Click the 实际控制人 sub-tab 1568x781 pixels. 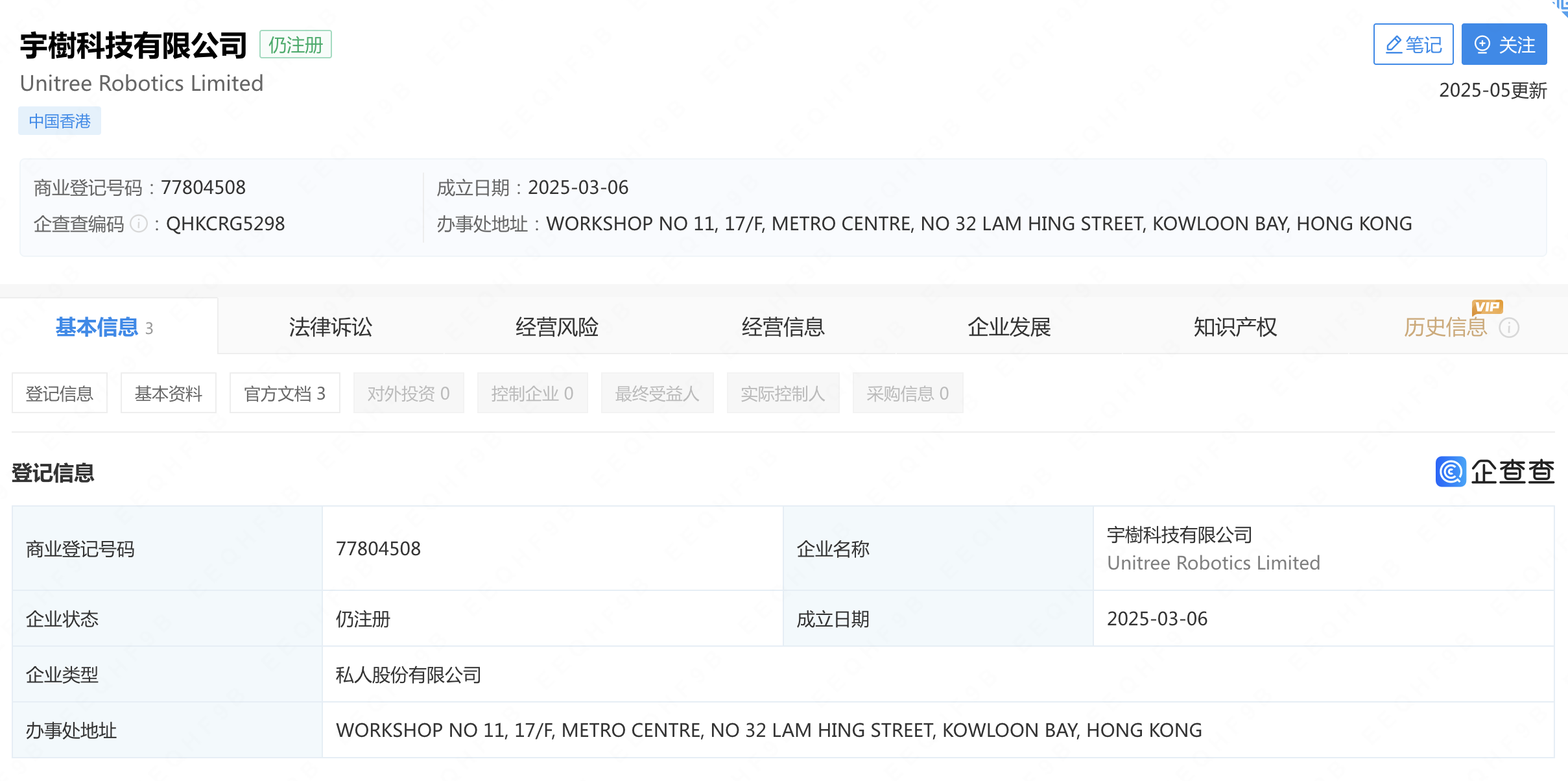click(x=783, y=393)
